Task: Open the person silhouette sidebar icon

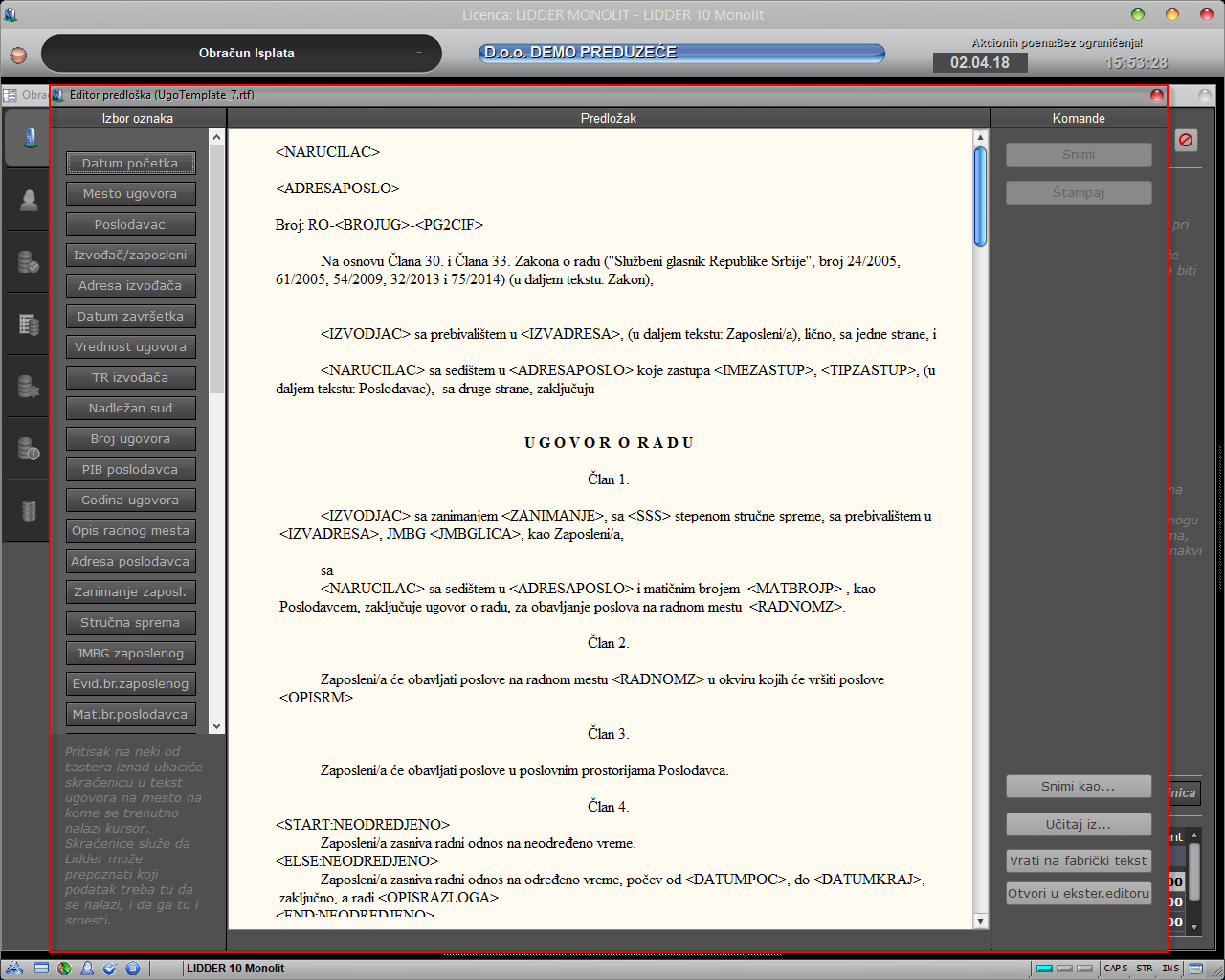Action: tap(29, 199)
